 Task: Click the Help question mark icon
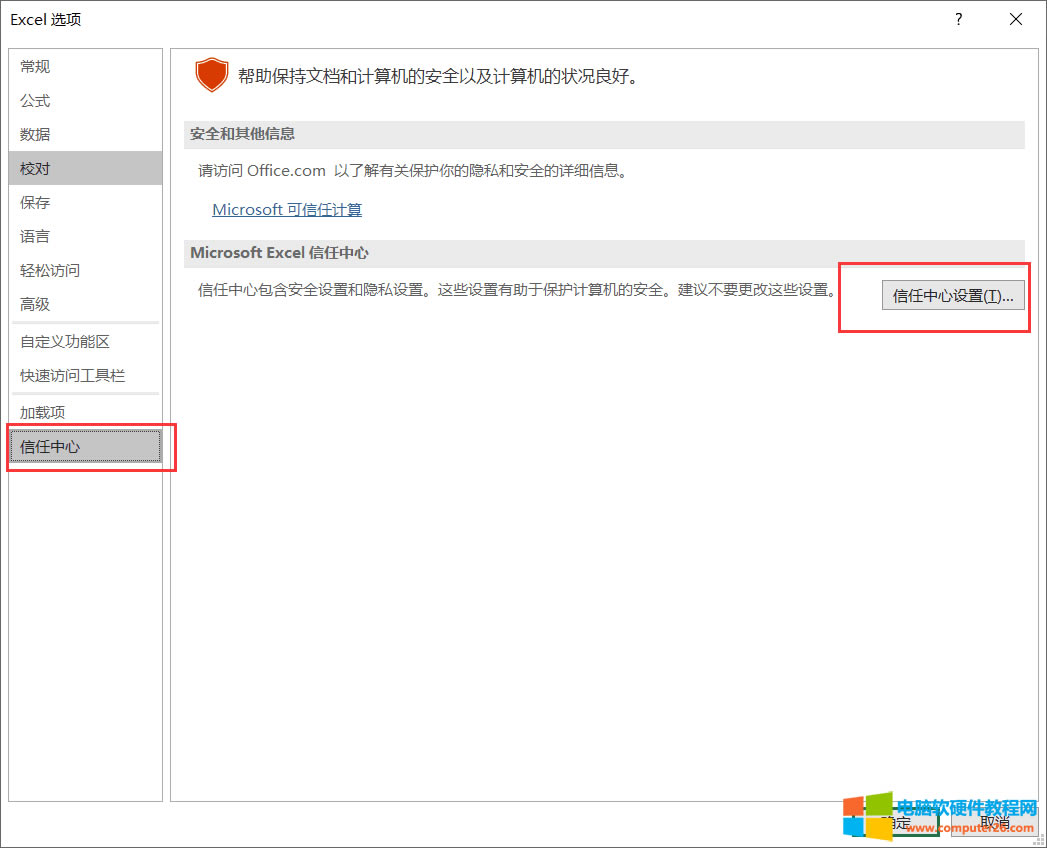[x=957, y=19]
